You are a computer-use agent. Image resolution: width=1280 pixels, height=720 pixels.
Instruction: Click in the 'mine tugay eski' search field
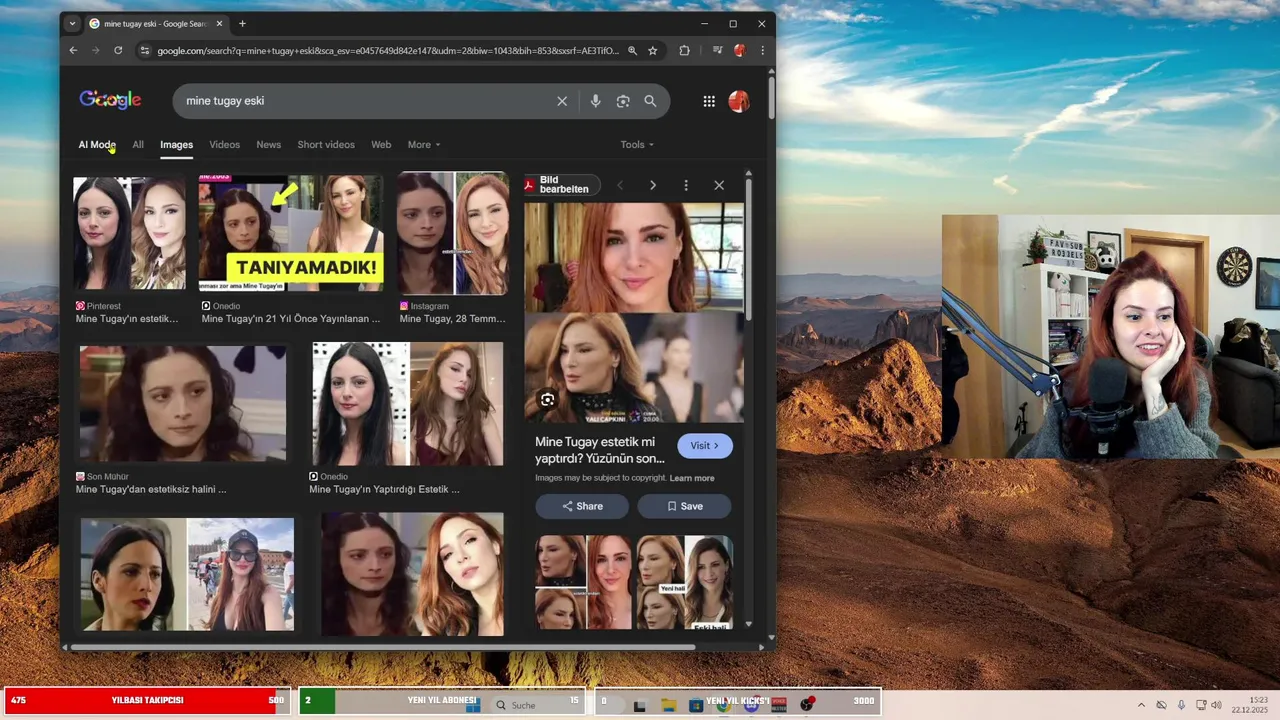pyautogui.click(x=365, y=101)
